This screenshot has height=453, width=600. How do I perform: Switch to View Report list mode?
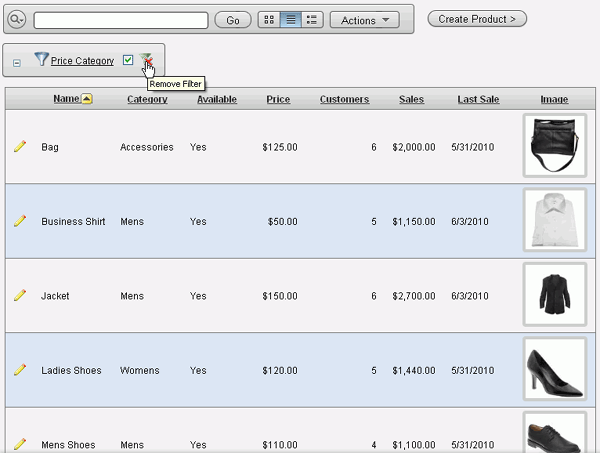tap(291, 20)
